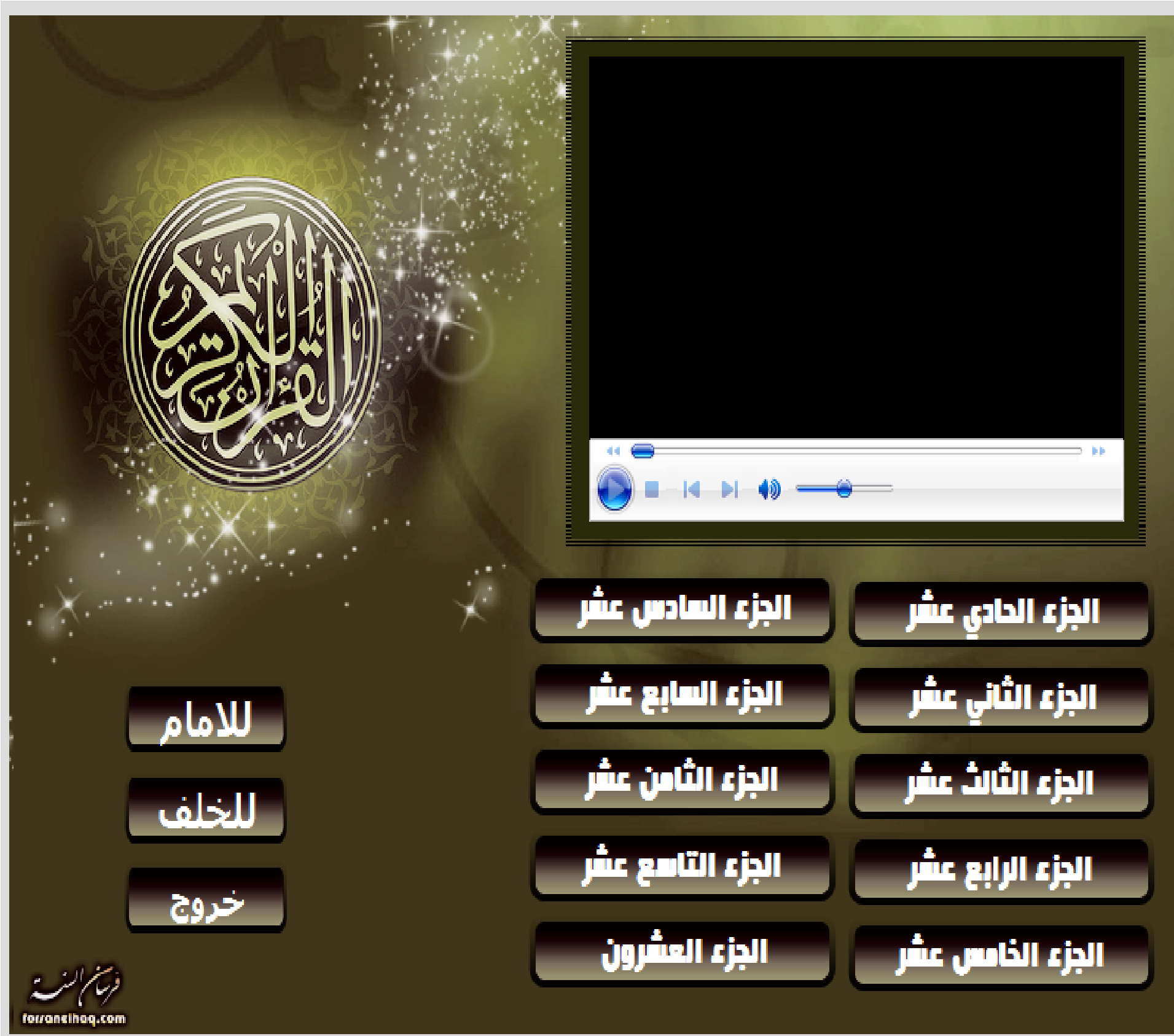The image size is (1174, 1036).
Task: Go forward with للامام button
Action: [206, 718]
